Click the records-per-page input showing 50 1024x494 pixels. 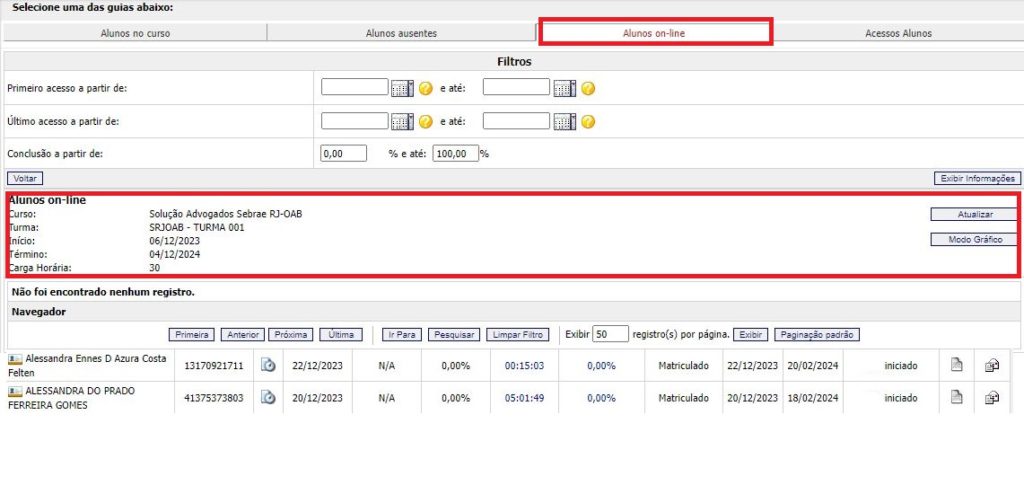tap(610, 334)
